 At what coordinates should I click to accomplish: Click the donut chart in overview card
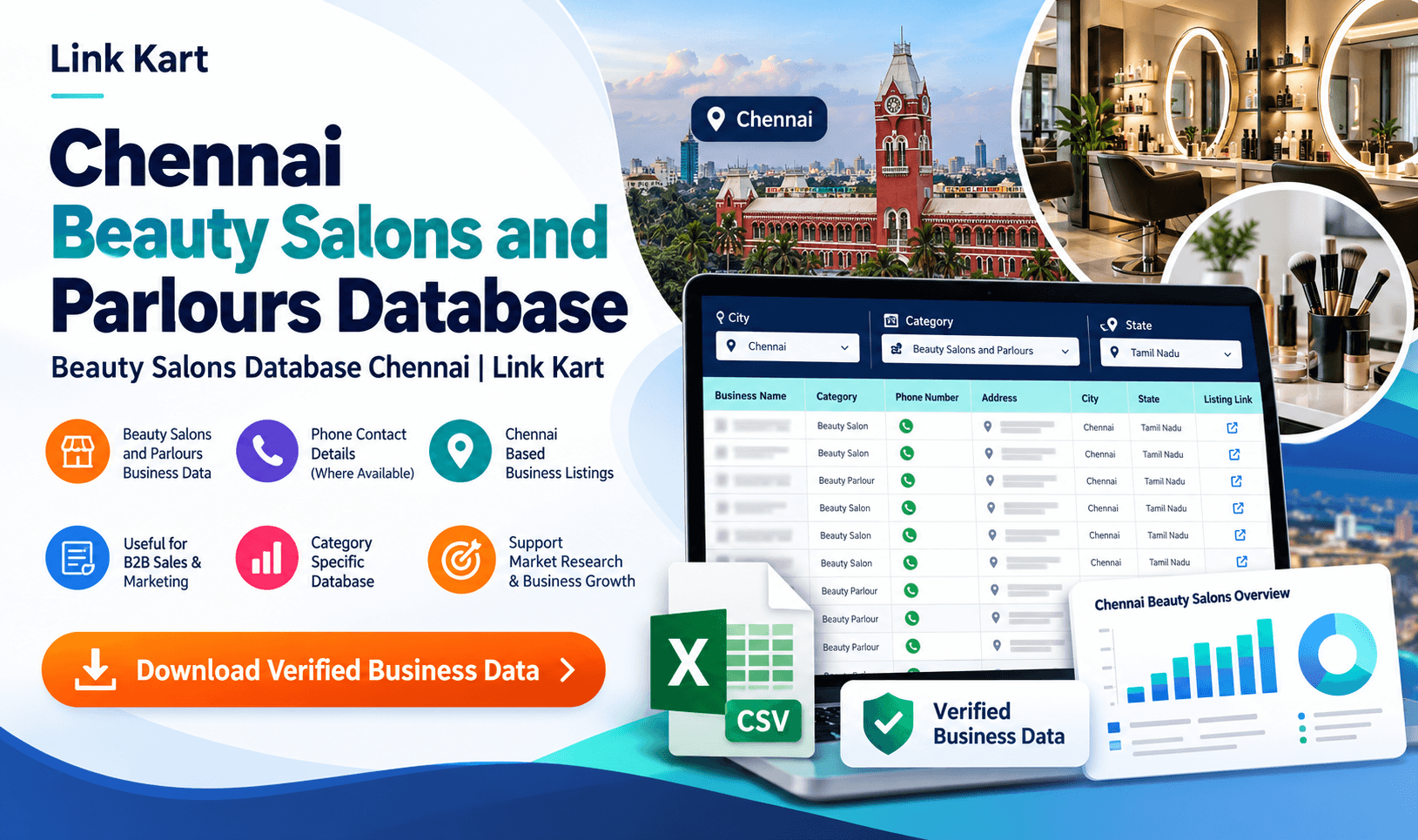click(x=1337, y=653)
